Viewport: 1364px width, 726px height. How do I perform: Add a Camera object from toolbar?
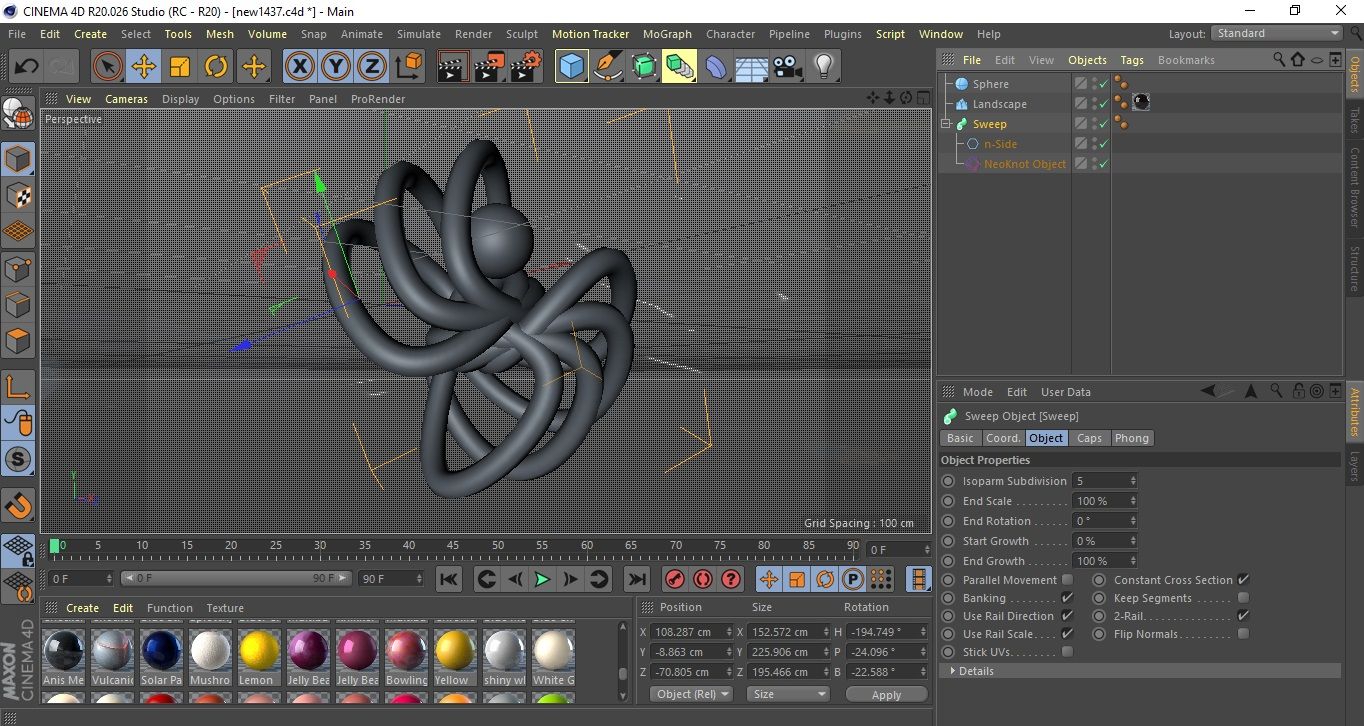(788, 67)
